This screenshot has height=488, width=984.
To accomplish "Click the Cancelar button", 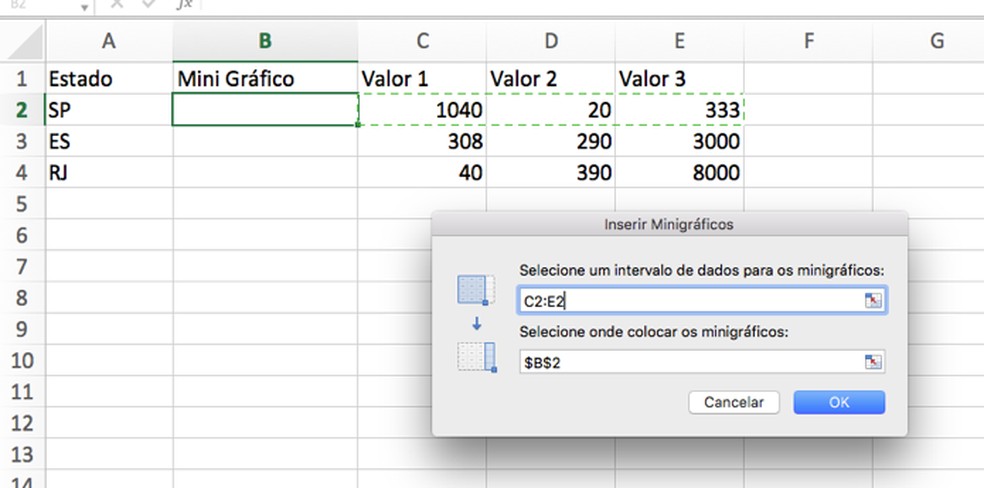I will (734, 402).
